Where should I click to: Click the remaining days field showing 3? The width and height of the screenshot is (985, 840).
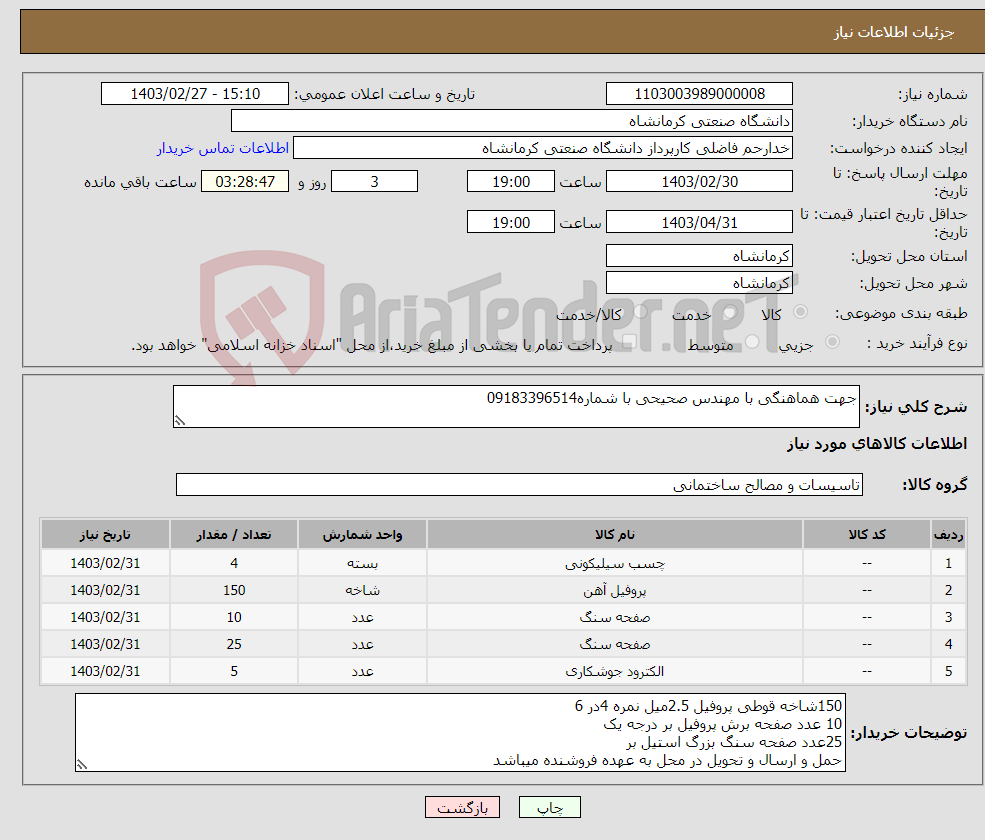tap(374, 182)
